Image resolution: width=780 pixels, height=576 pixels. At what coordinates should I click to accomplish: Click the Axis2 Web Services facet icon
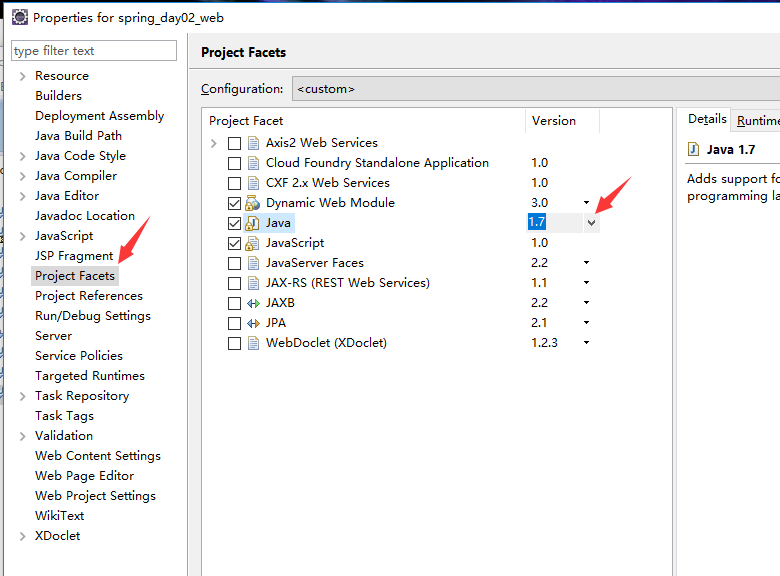coord(253,143)
